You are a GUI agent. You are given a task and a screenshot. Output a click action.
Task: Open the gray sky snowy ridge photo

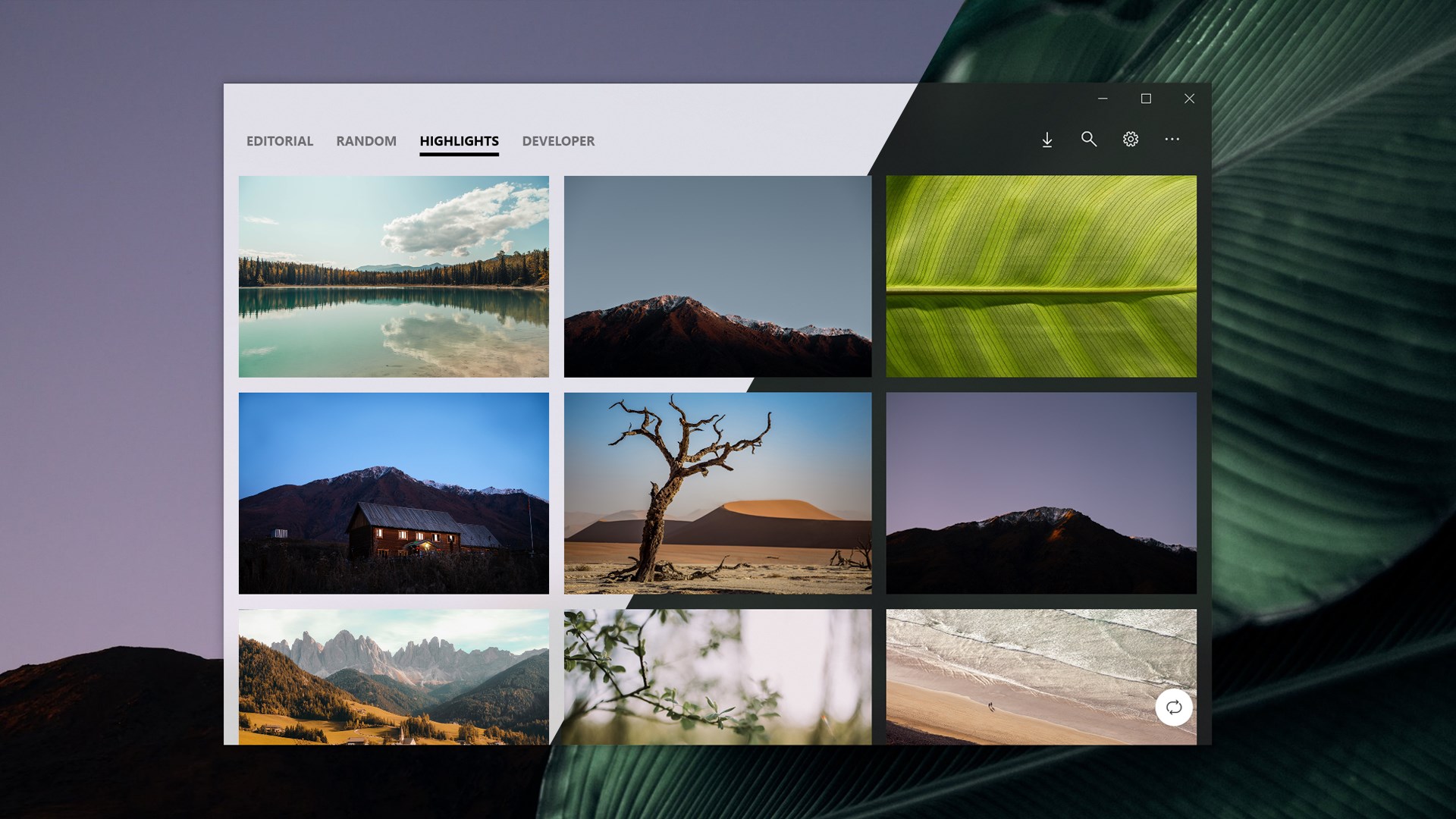tap(717, 277)
